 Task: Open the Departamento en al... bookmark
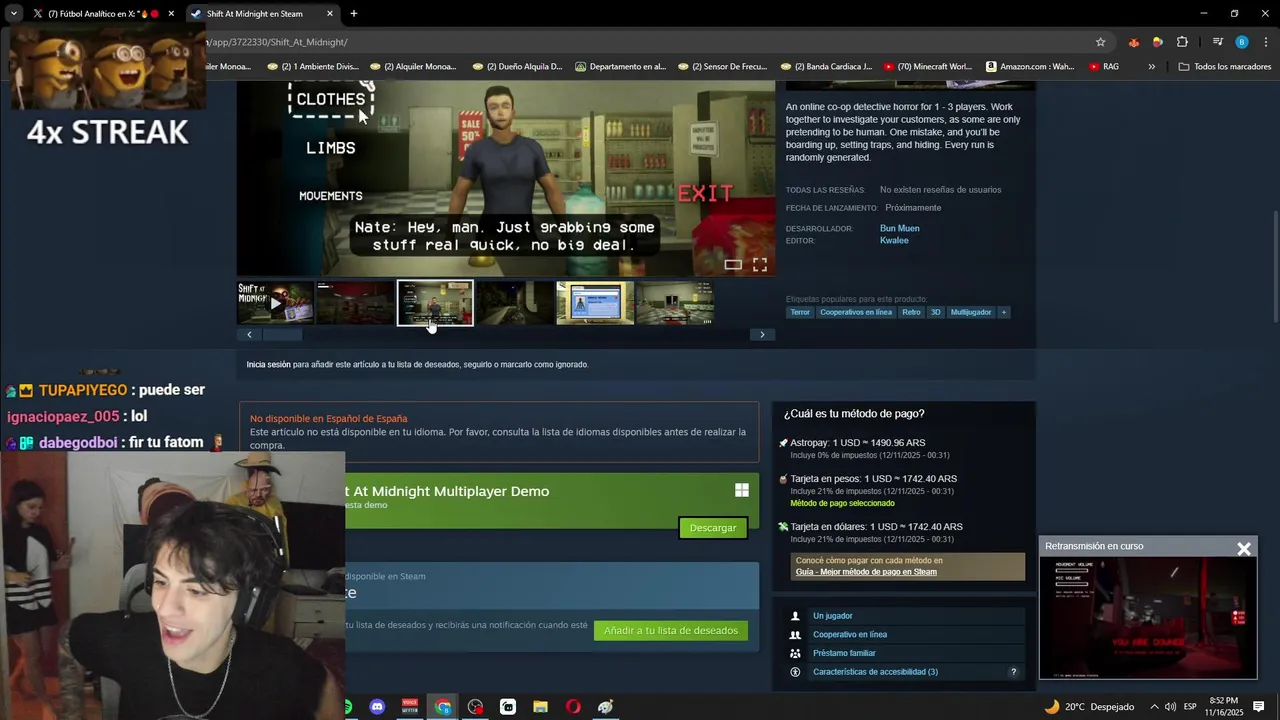point(620,67)
